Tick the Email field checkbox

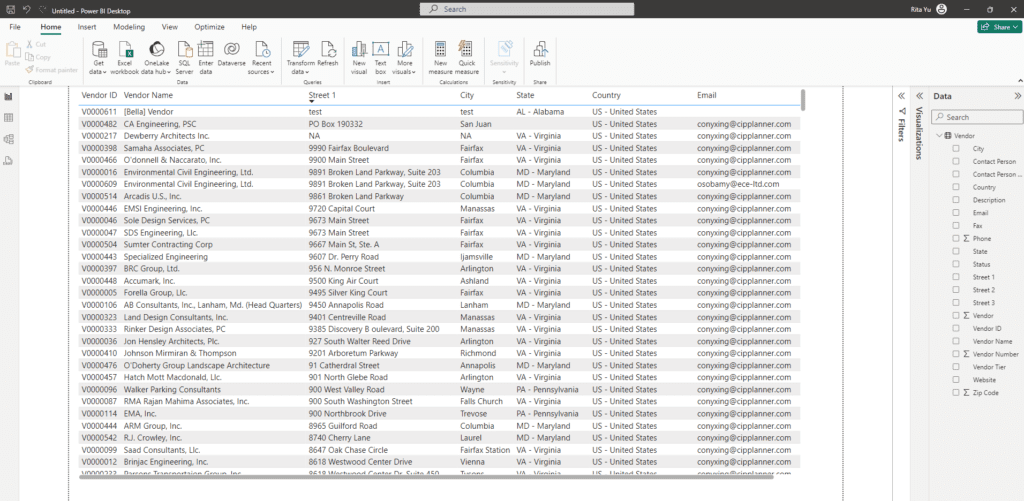point(955,213)
